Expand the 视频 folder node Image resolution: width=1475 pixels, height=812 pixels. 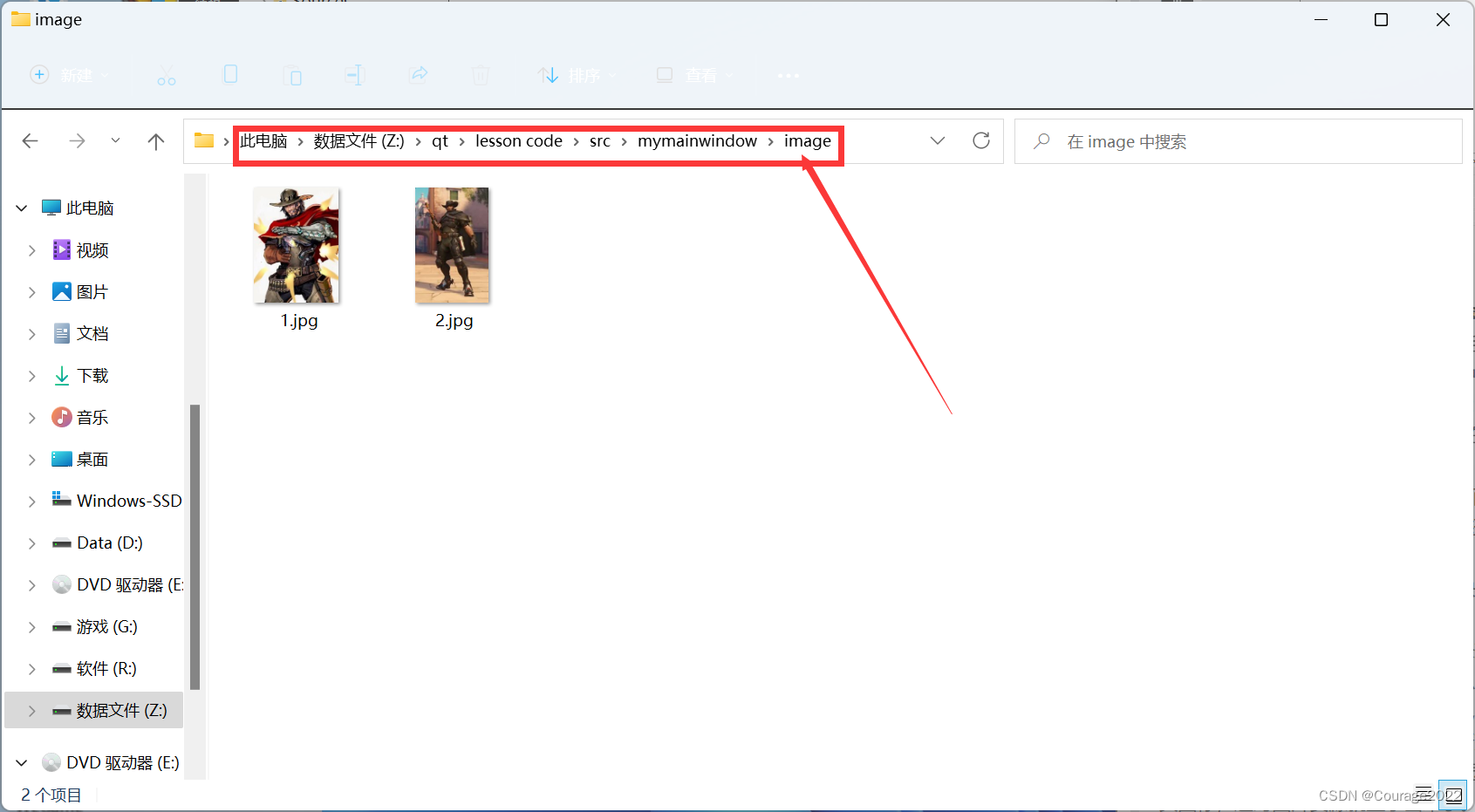click(x=32, y=250)
